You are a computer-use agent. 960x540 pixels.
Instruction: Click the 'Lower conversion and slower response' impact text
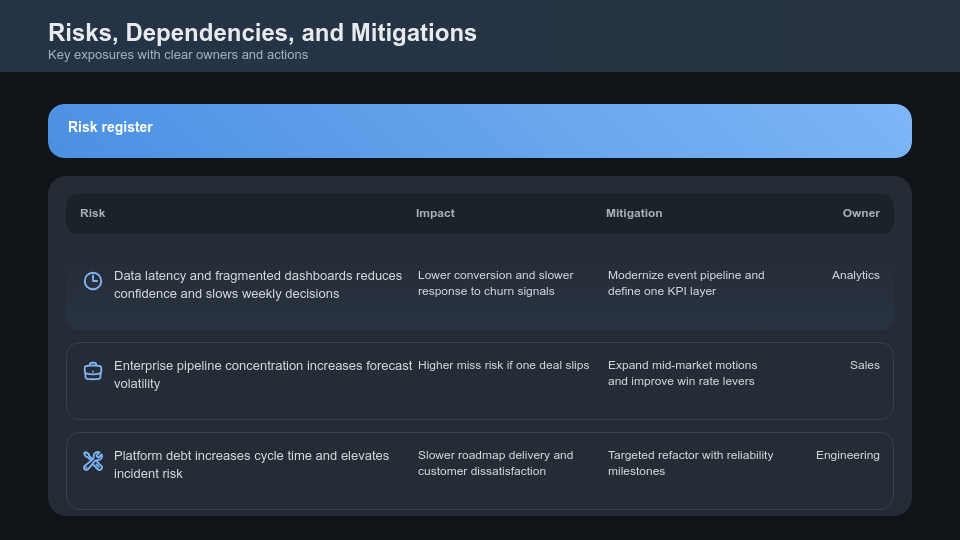[x=496, y=283]
